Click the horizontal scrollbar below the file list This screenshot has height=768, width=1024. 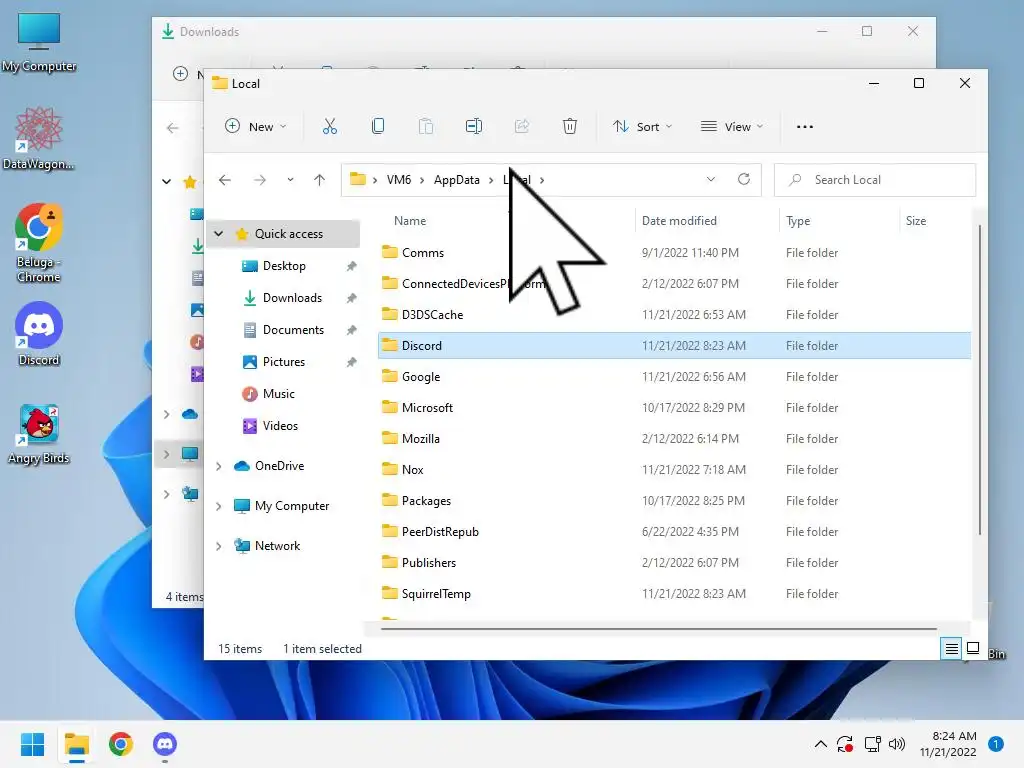click(x=659, y=629)
